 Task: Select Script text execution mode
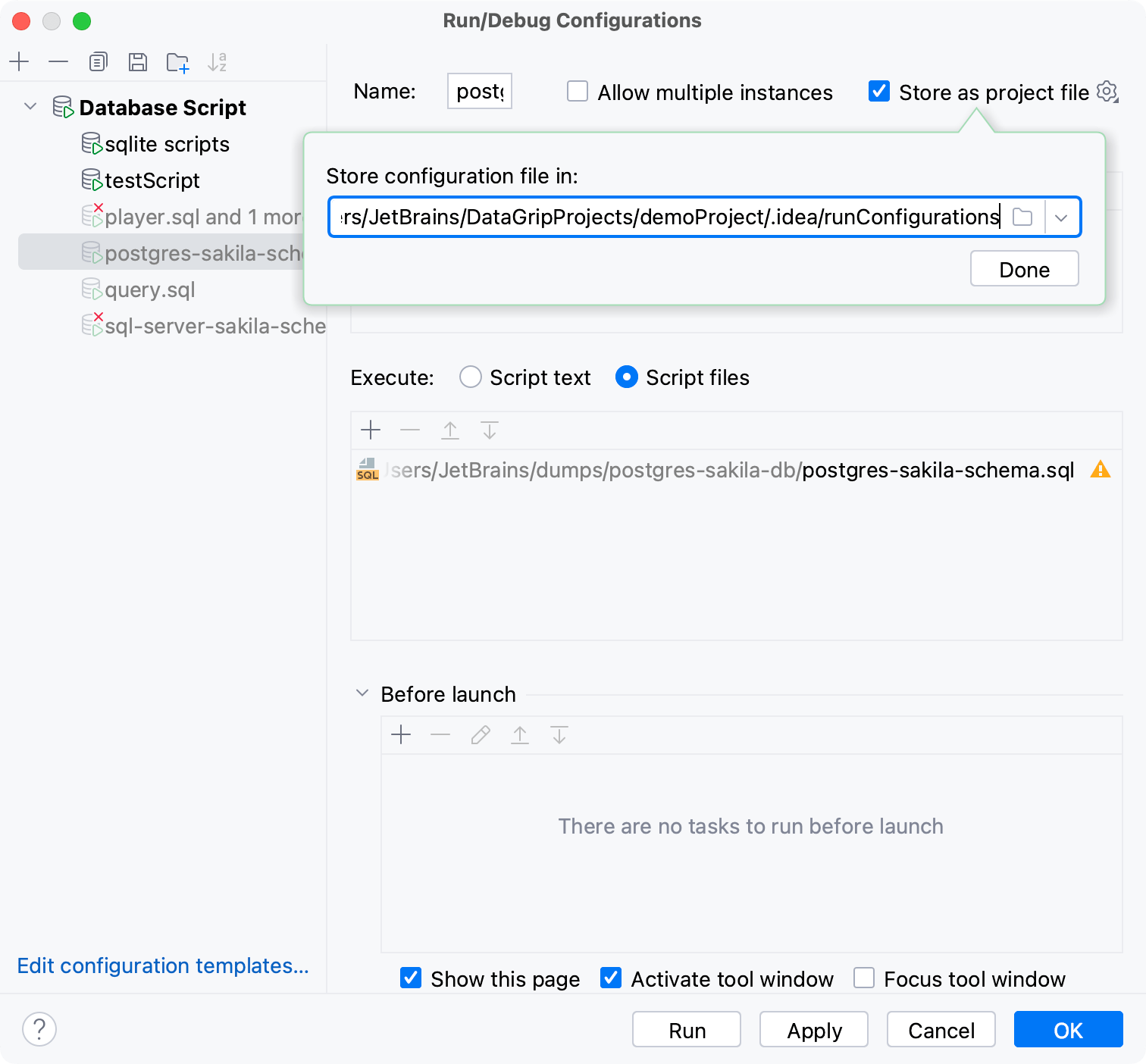470,377
